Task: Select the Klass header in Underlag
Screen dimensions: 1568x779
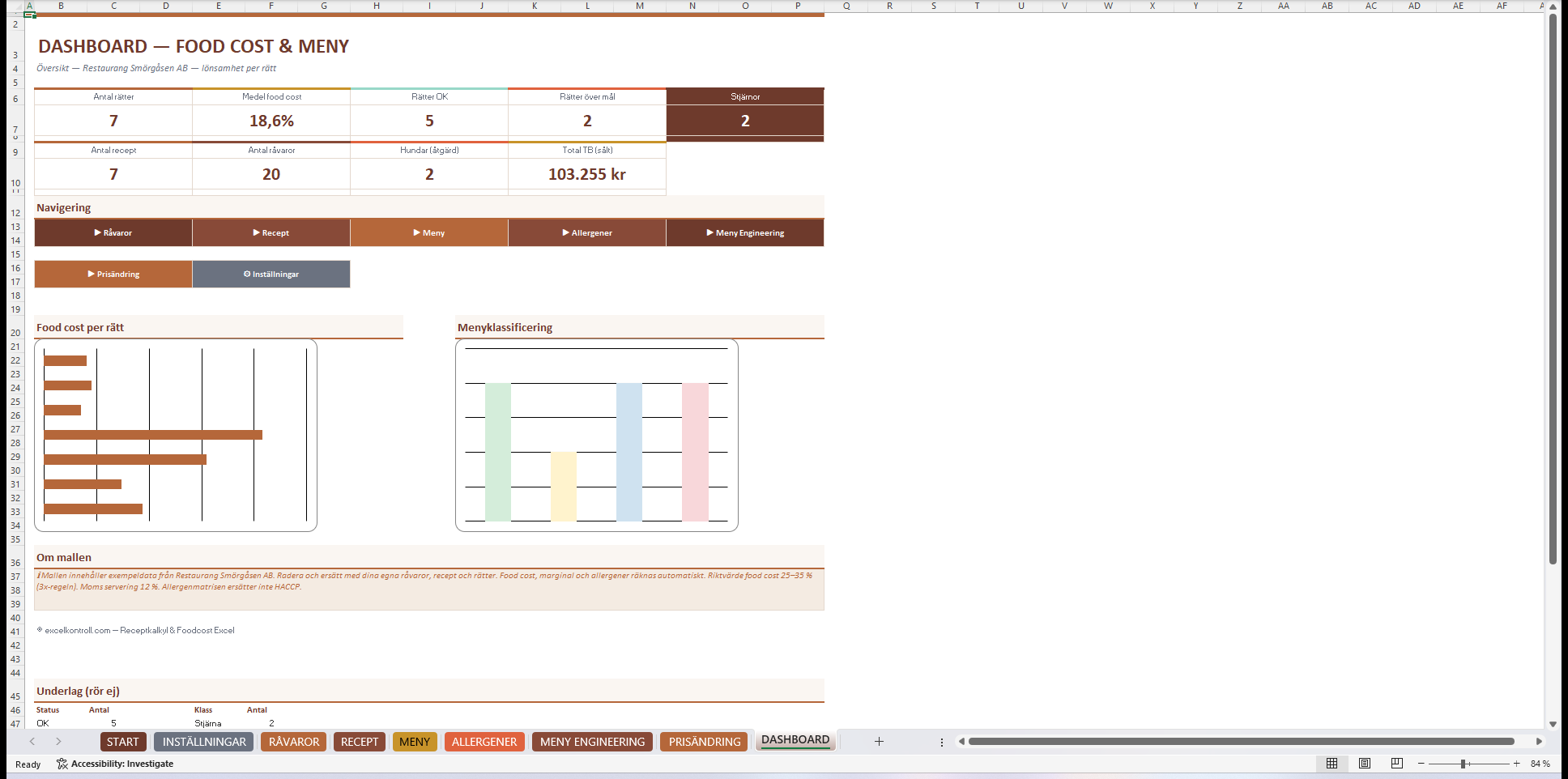Action: (203, 709)
